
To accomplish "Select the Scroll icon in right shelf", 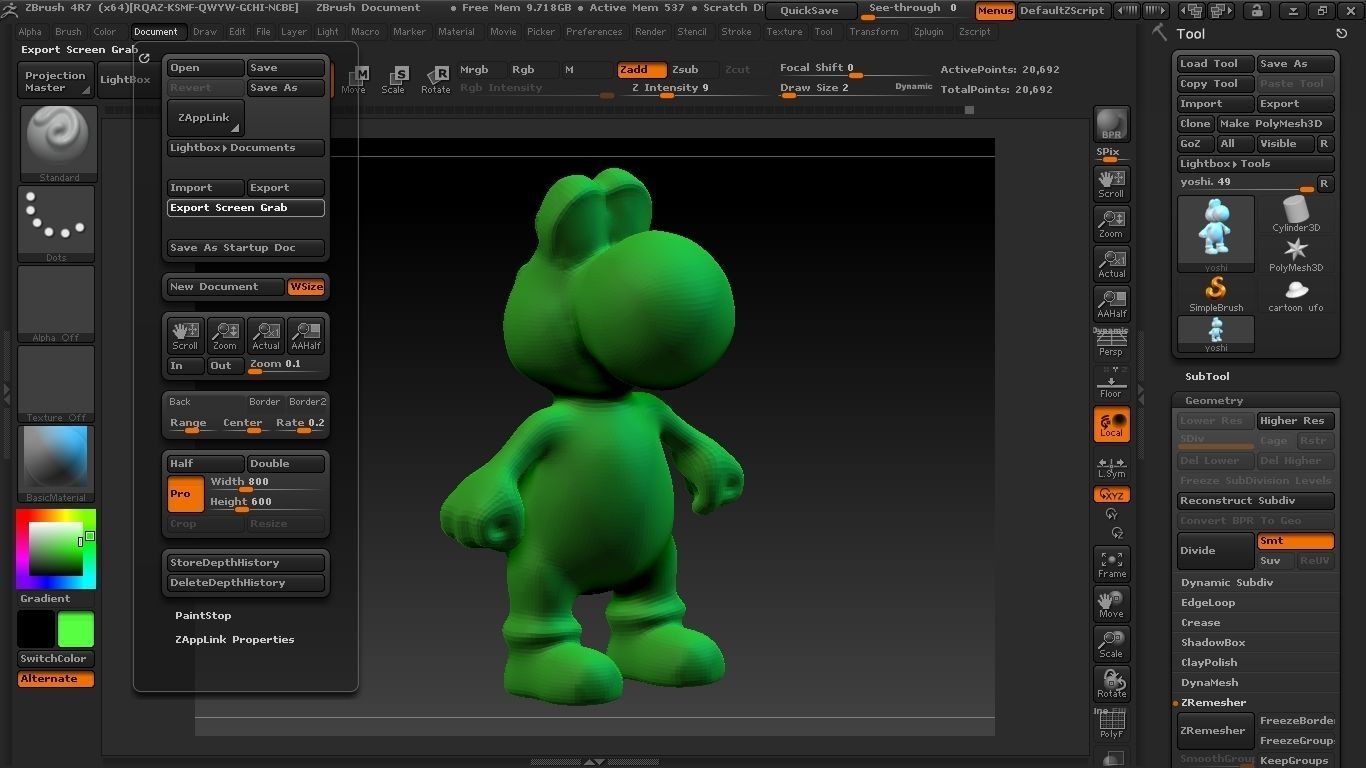I will [1111, 183].
